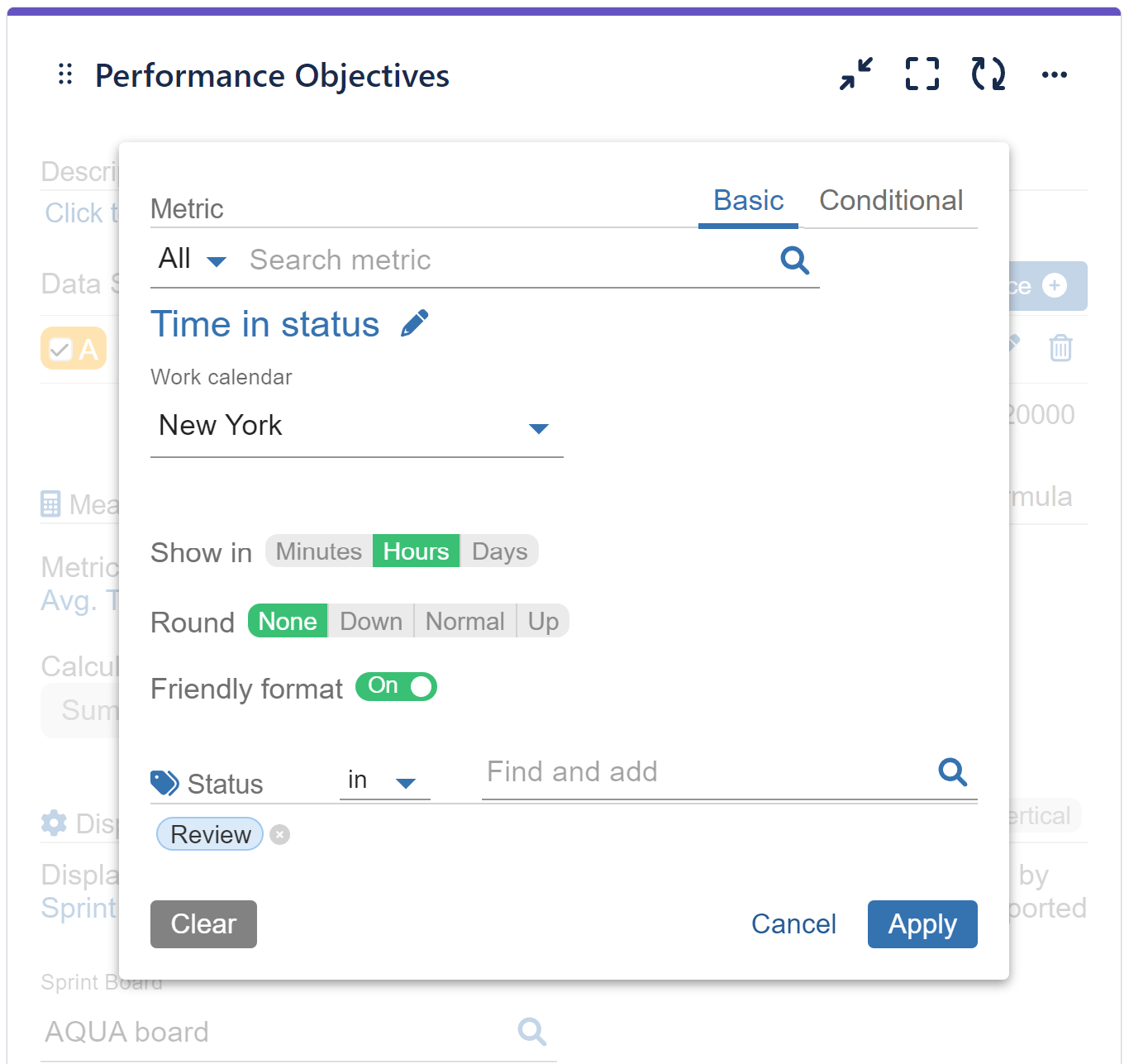The image size is (1129, 1064).
Task: Click the collapse gadget arrows icon
Action: click(x=856, y=74)
